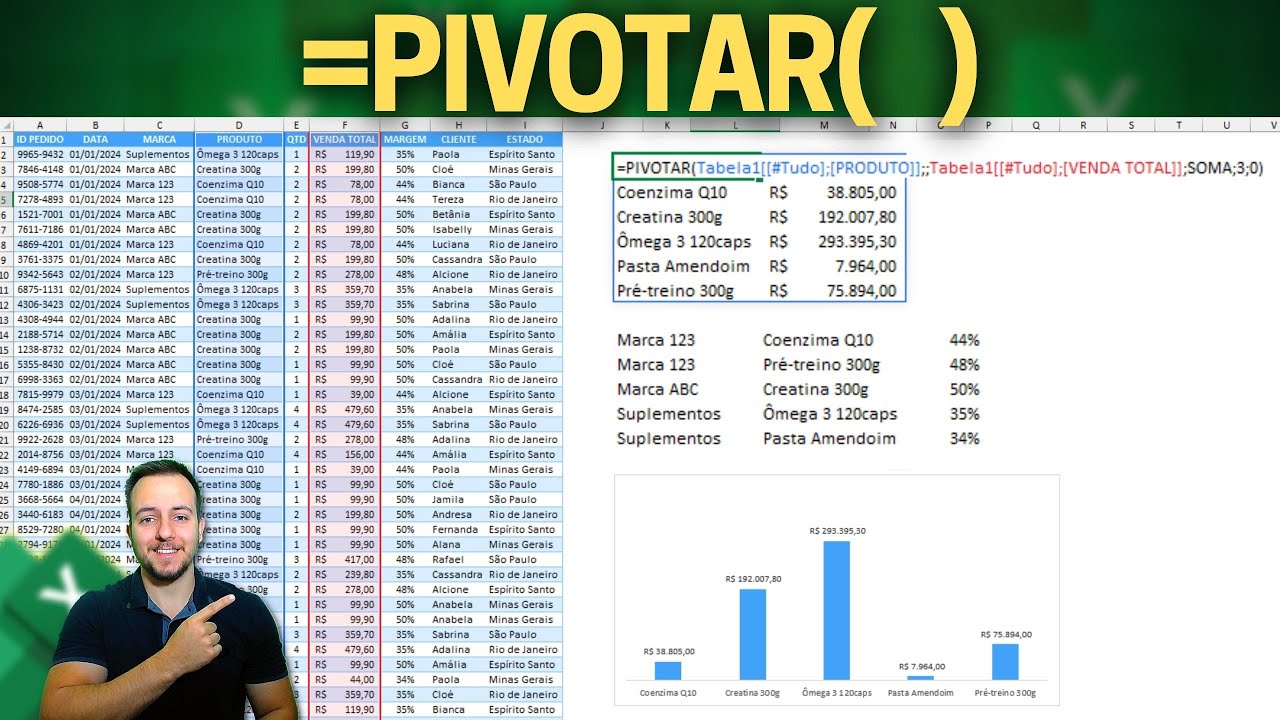1280x720 pixels.
Task: Select client cell Betânia
Action: 458,215
